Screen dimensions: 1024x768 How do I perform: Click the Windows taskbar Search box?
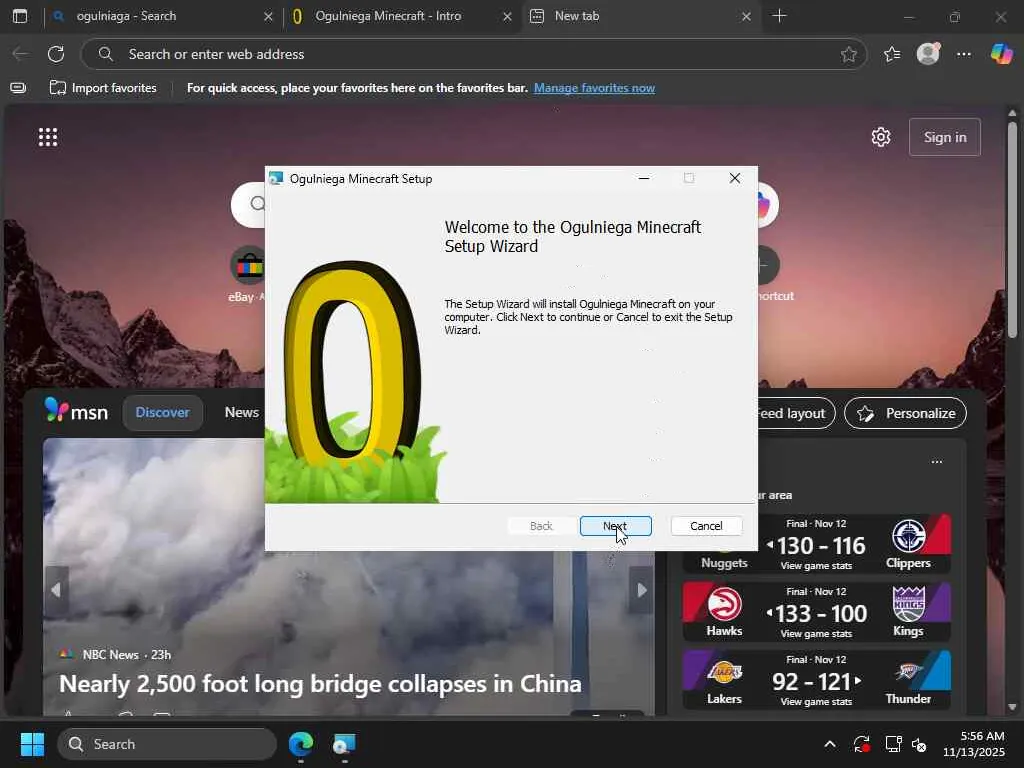click(x=167, y=744)
